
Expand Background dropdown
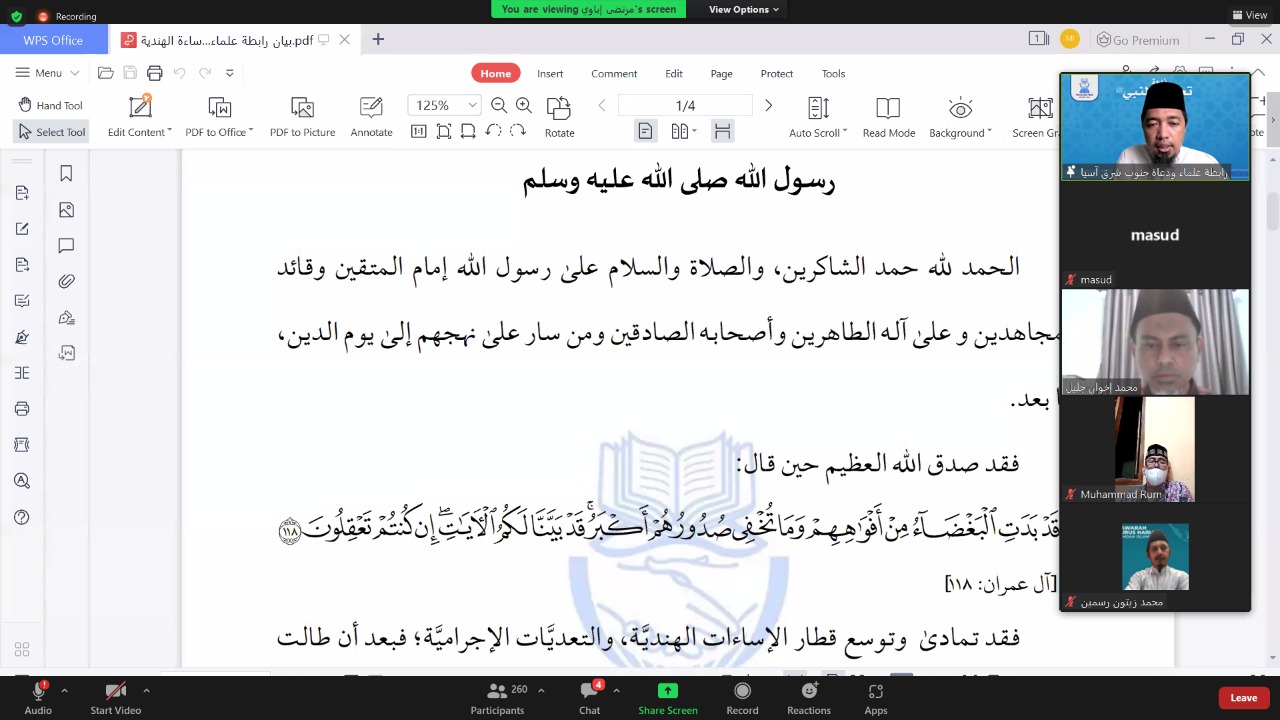(990, 132)
